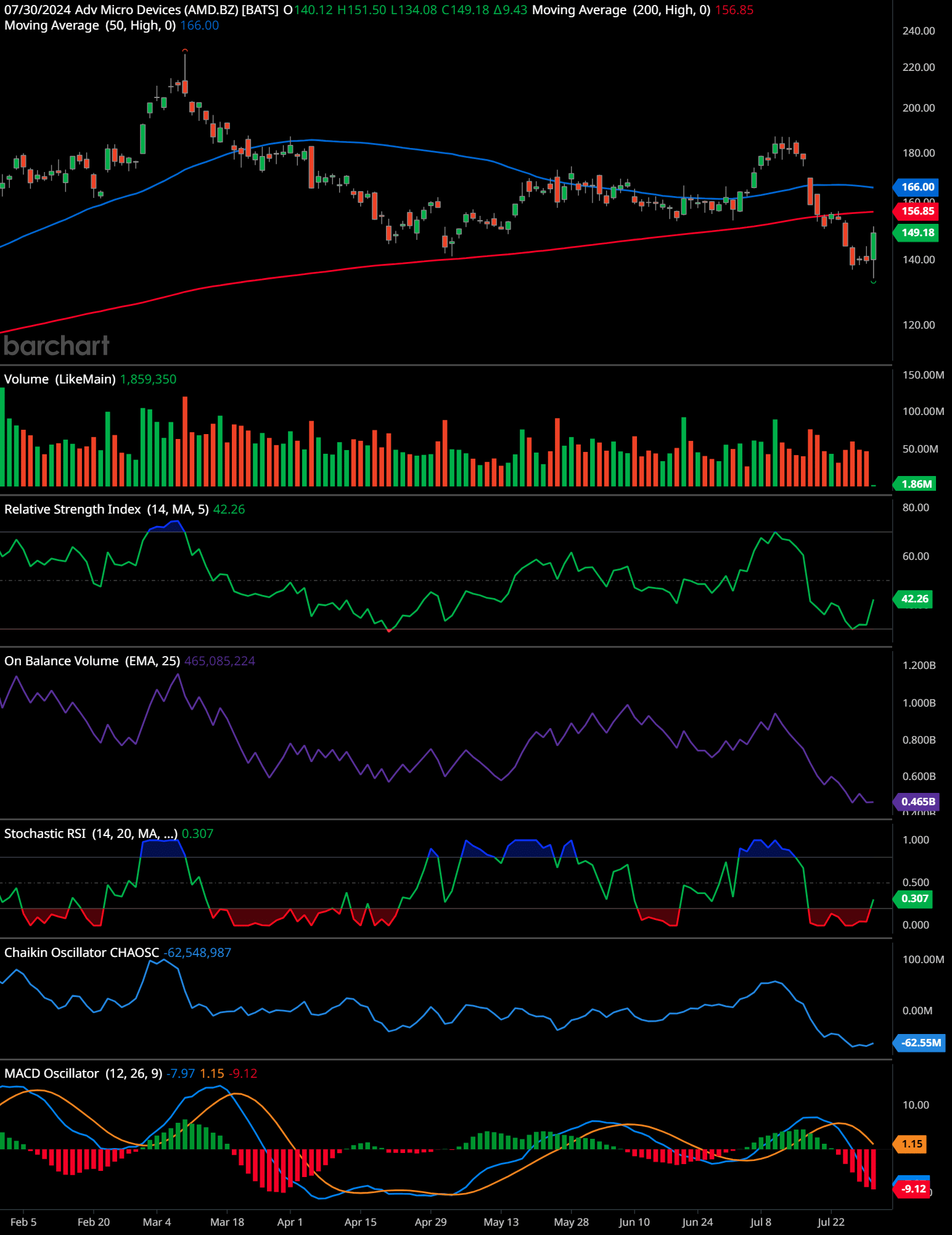Click the 42.26 RSI value tag

(914, 599)
